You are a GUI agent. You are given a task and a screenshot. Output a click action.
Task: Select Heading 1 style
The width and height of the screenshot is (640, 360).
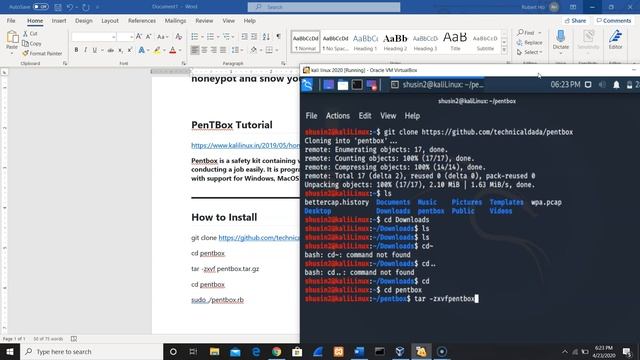tap(365, 42)
